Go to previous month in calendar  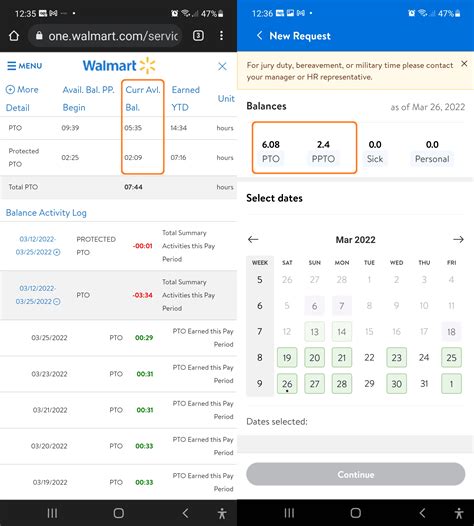(x=253, y=240)
